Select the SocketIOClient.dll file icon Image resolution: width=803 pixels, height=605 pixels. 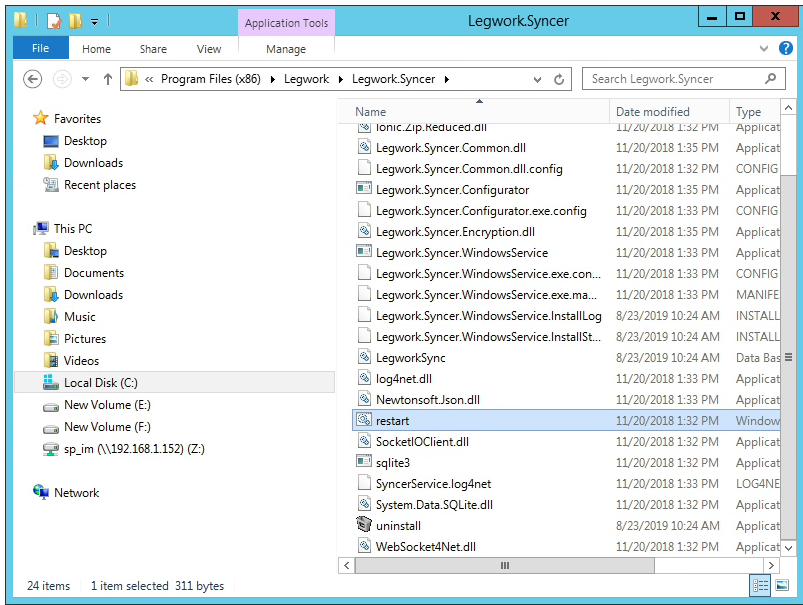coord(364,441)
